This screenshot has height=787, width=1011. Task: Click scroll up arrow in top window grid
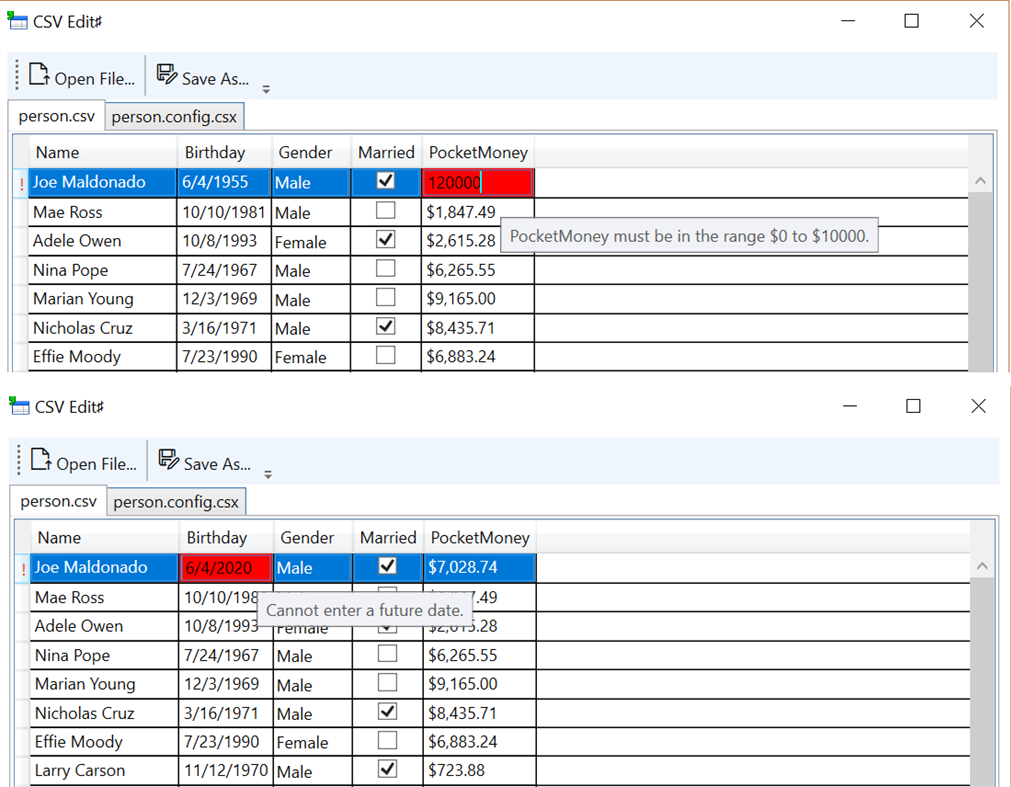pyautogui.click(x=981, y=181)
